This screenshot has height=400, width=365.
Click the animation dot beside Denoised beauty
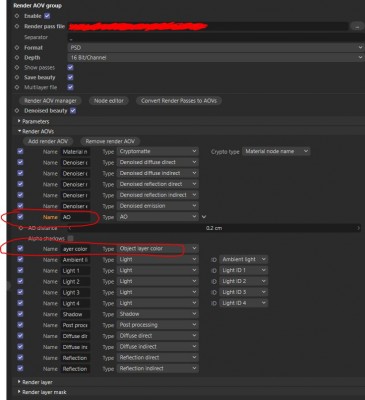coord(17,111)
